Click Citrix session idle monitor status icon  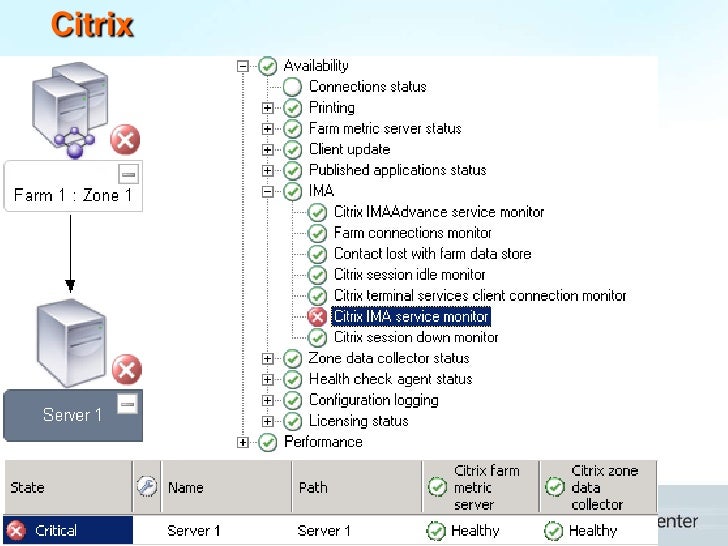coord(317,275)
